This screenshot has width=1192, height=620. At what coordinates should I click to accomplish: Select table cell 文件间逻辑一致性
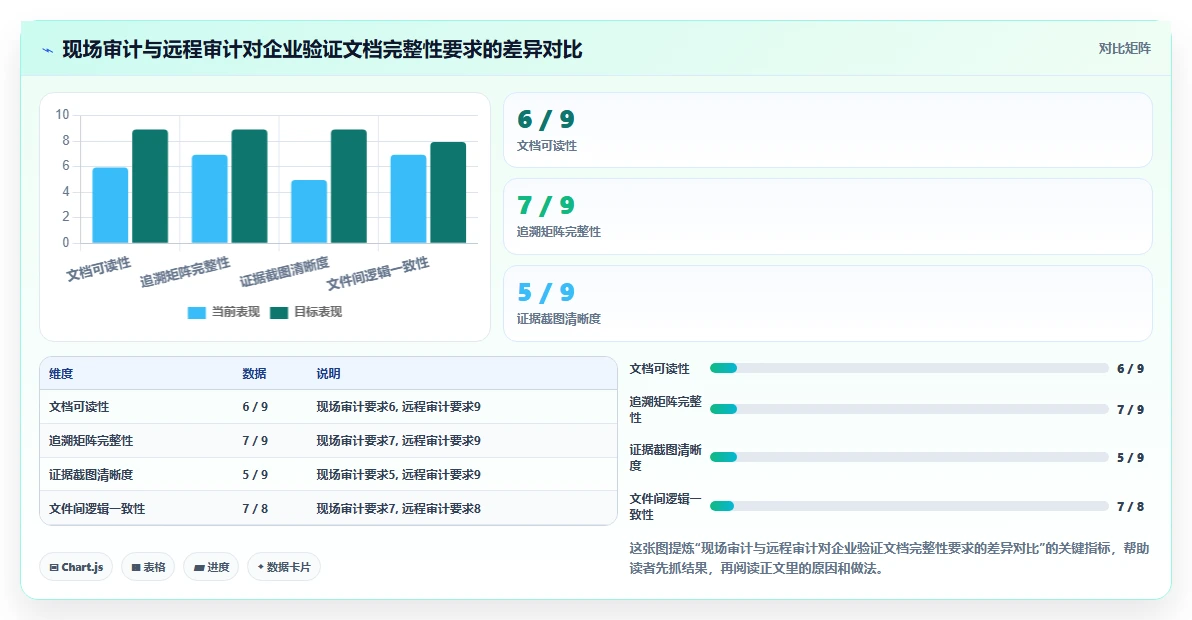coord(97,509)
